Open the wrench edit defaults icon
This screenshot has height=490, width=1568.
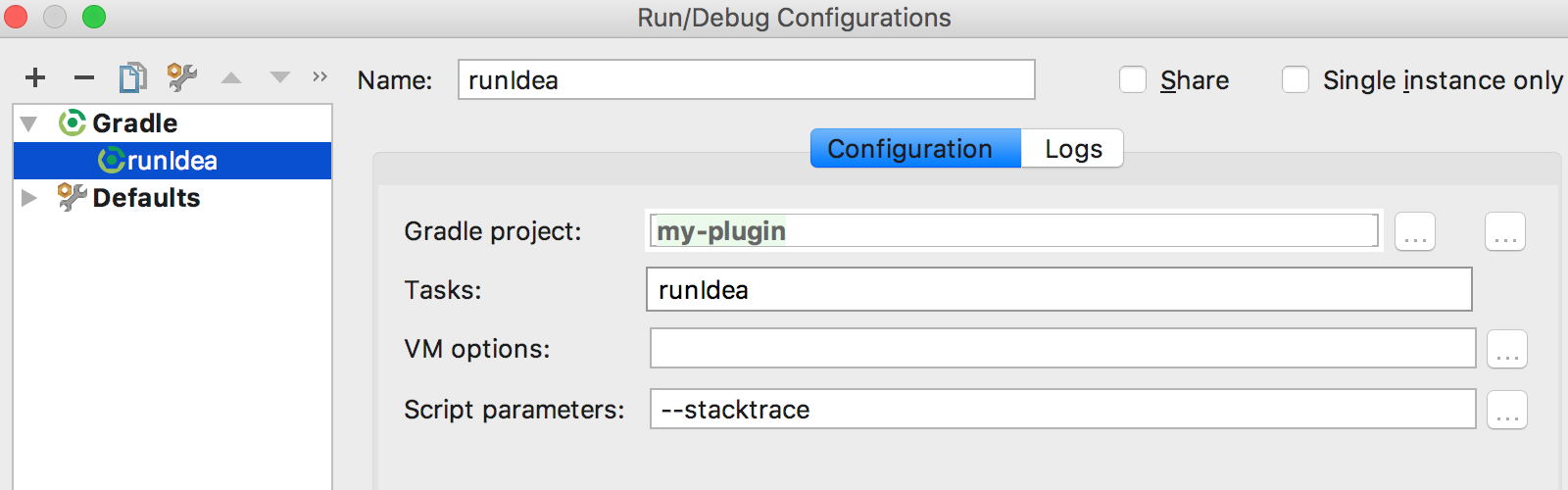181,77
